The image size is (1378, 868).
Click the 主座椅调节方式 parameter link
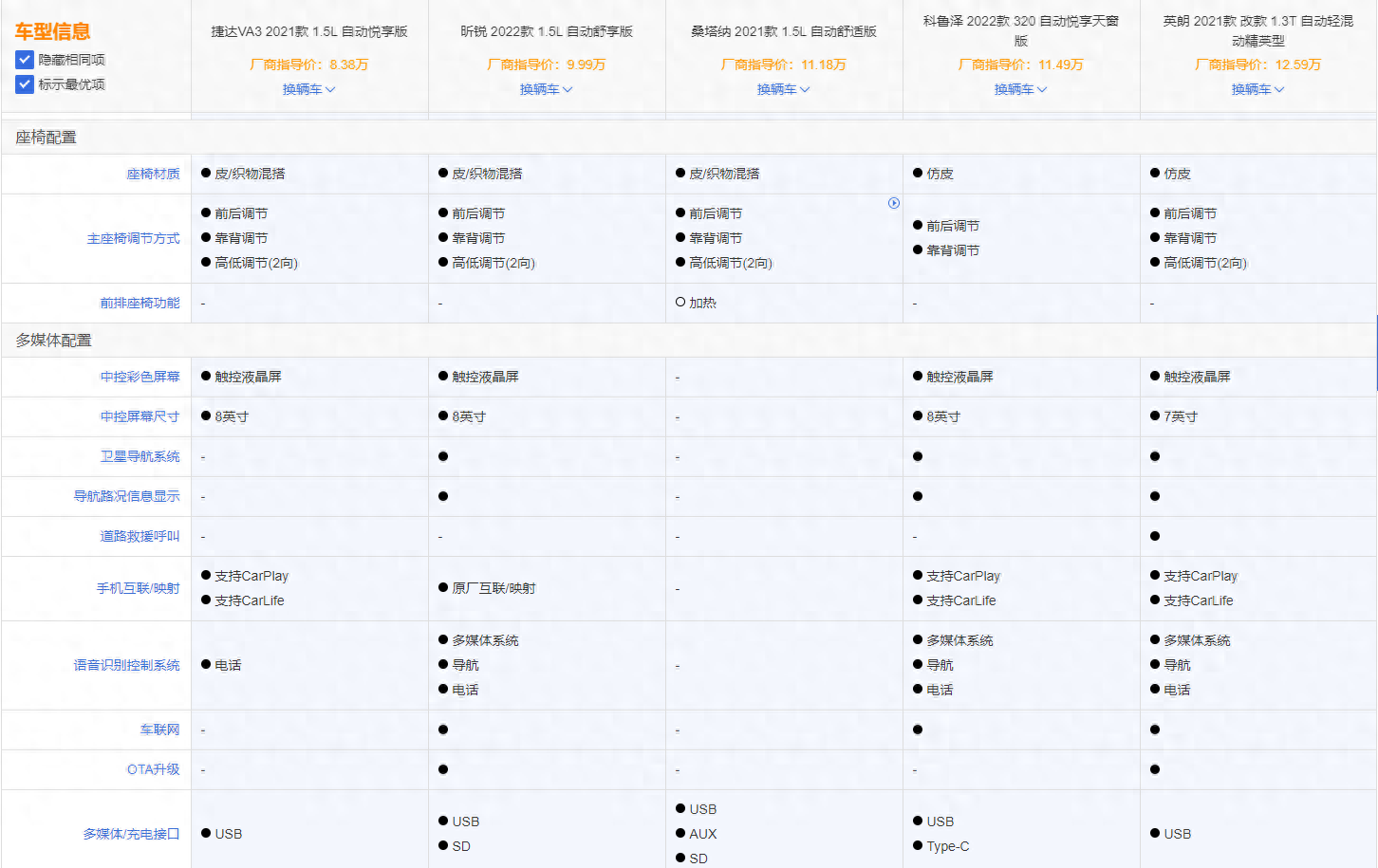point(133,238)
